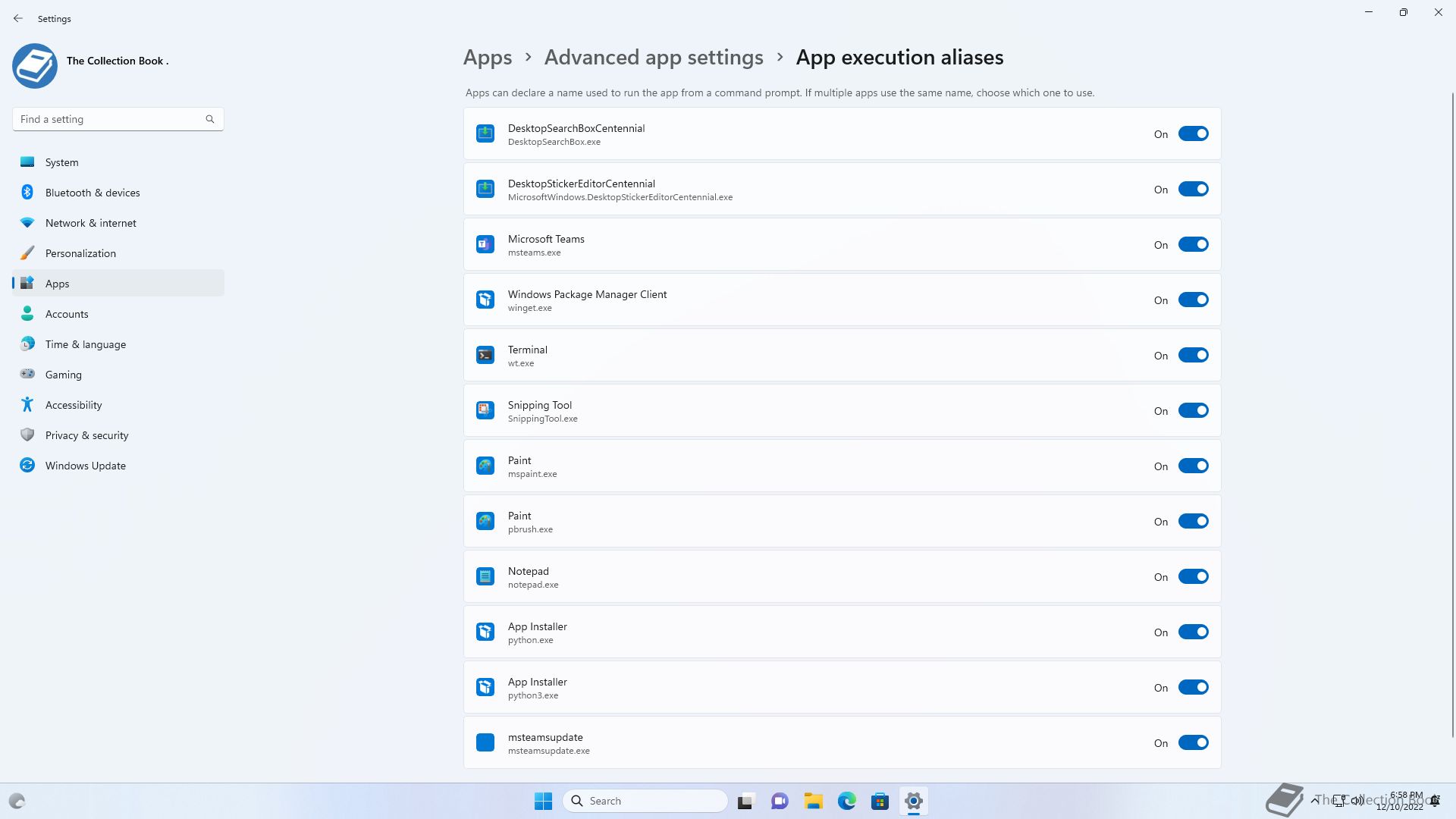Open Bluetooth & devices settings

pos(118,193)
